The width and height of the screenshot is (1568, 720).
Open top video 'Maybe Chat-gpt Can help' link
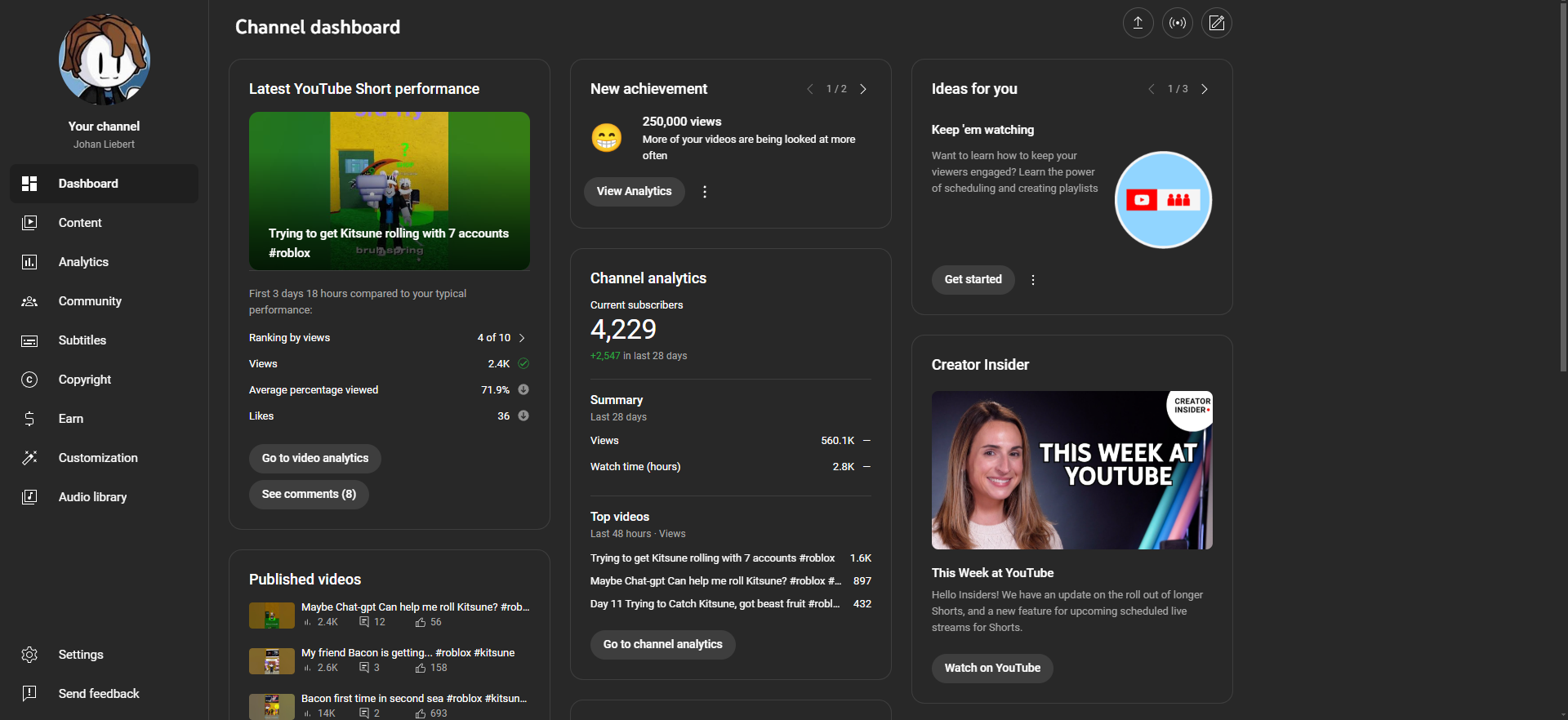point(715,581)
